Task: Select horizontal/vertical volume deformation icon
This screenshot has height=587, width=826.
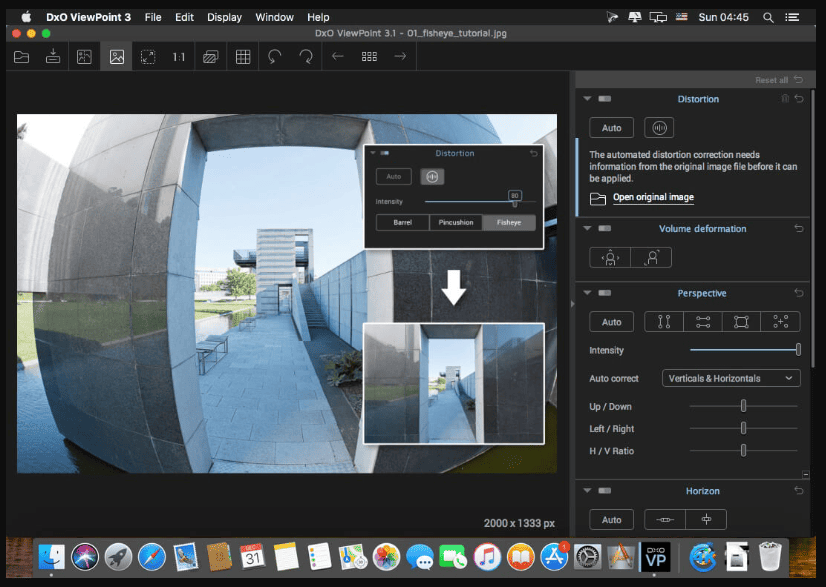Action: [x=610, y=258]
